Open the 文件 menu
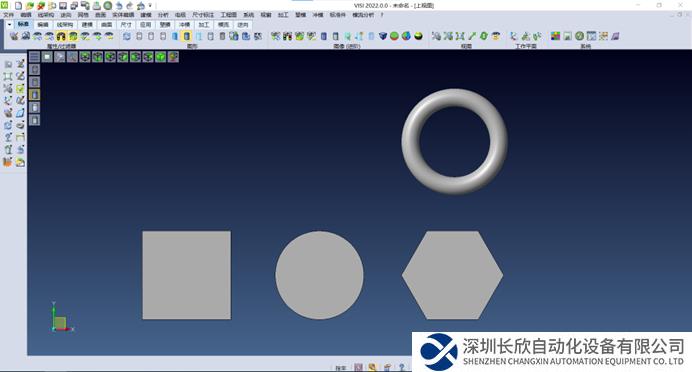Image resolution: width=692 pixels, height=372 pixels. 8,15
